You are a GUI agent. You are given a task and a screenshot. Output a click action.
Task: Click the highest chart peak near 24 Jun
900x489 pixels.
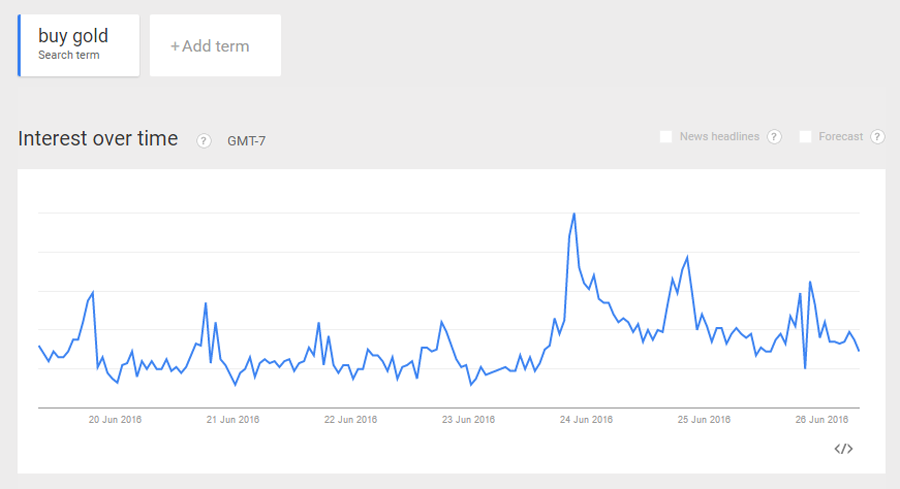tap(574, 213)
